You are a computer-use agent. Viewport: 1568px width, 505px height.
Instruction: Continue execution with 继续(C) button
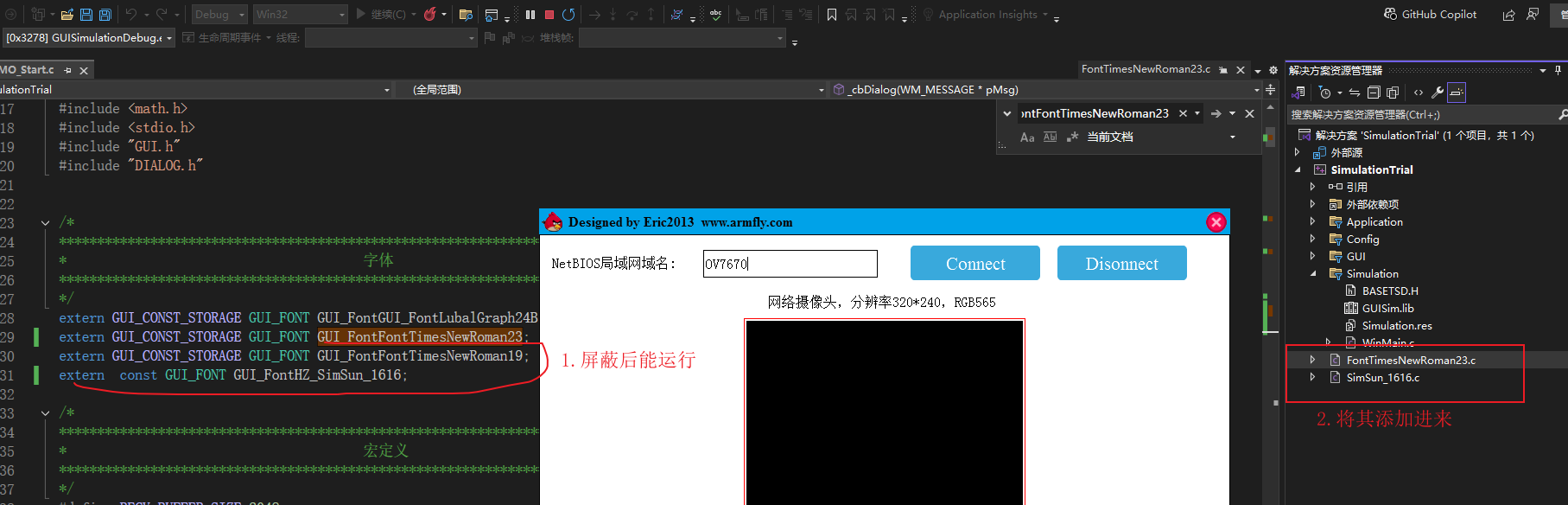[x=381, y=15]
